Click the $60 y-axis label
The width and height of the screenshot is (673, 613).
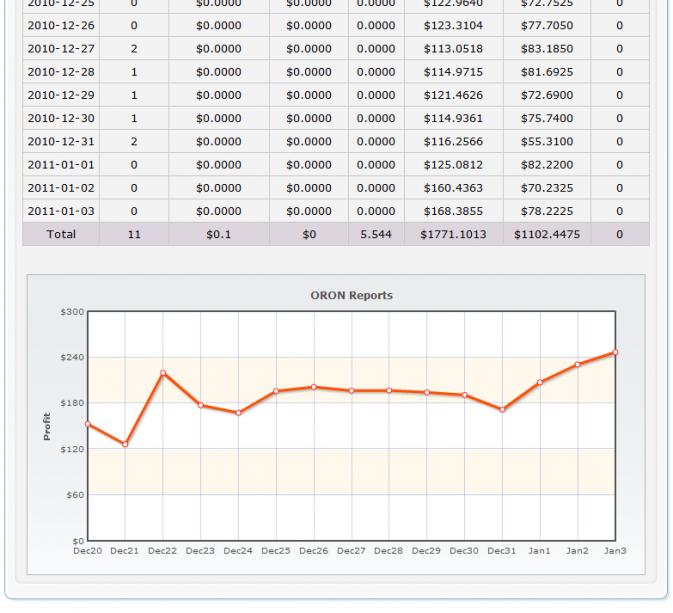pyautogui.click(x=75, y=495)
